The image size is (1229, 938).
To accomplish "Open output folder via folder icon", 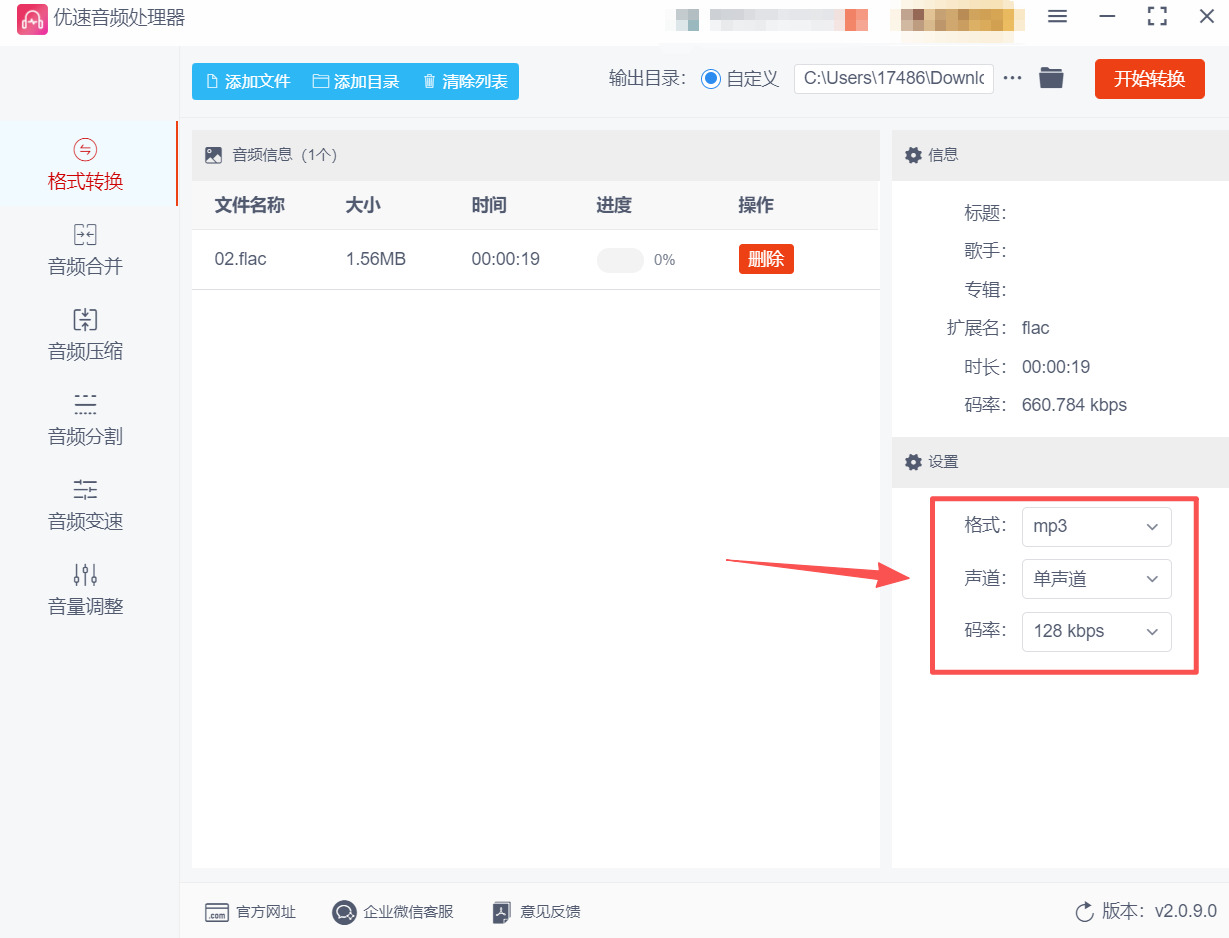I will [x=1051, y=78].
